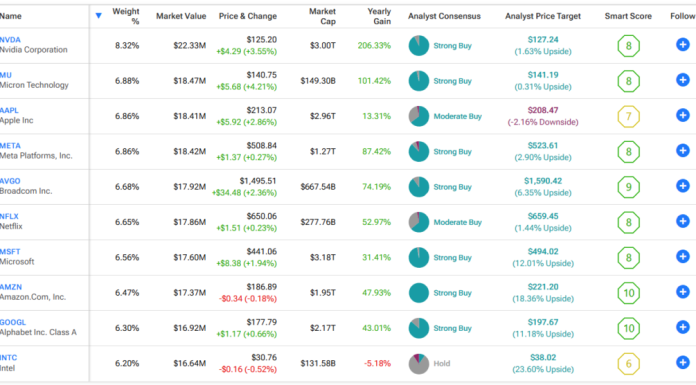
Task: Select Broadcom price $1,495.51
Action: coord(258,181)
